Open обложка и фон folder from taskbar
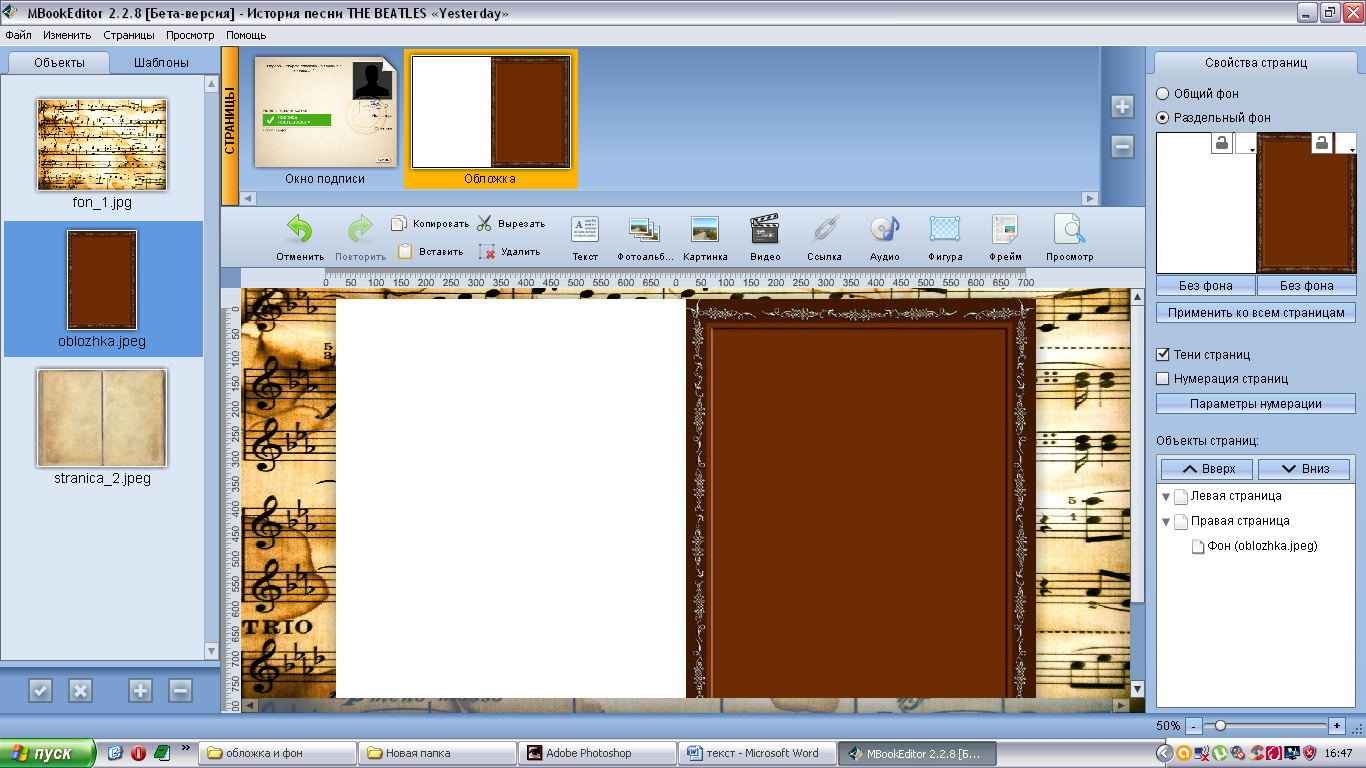Screen dimensions: 1366x768 277,753
